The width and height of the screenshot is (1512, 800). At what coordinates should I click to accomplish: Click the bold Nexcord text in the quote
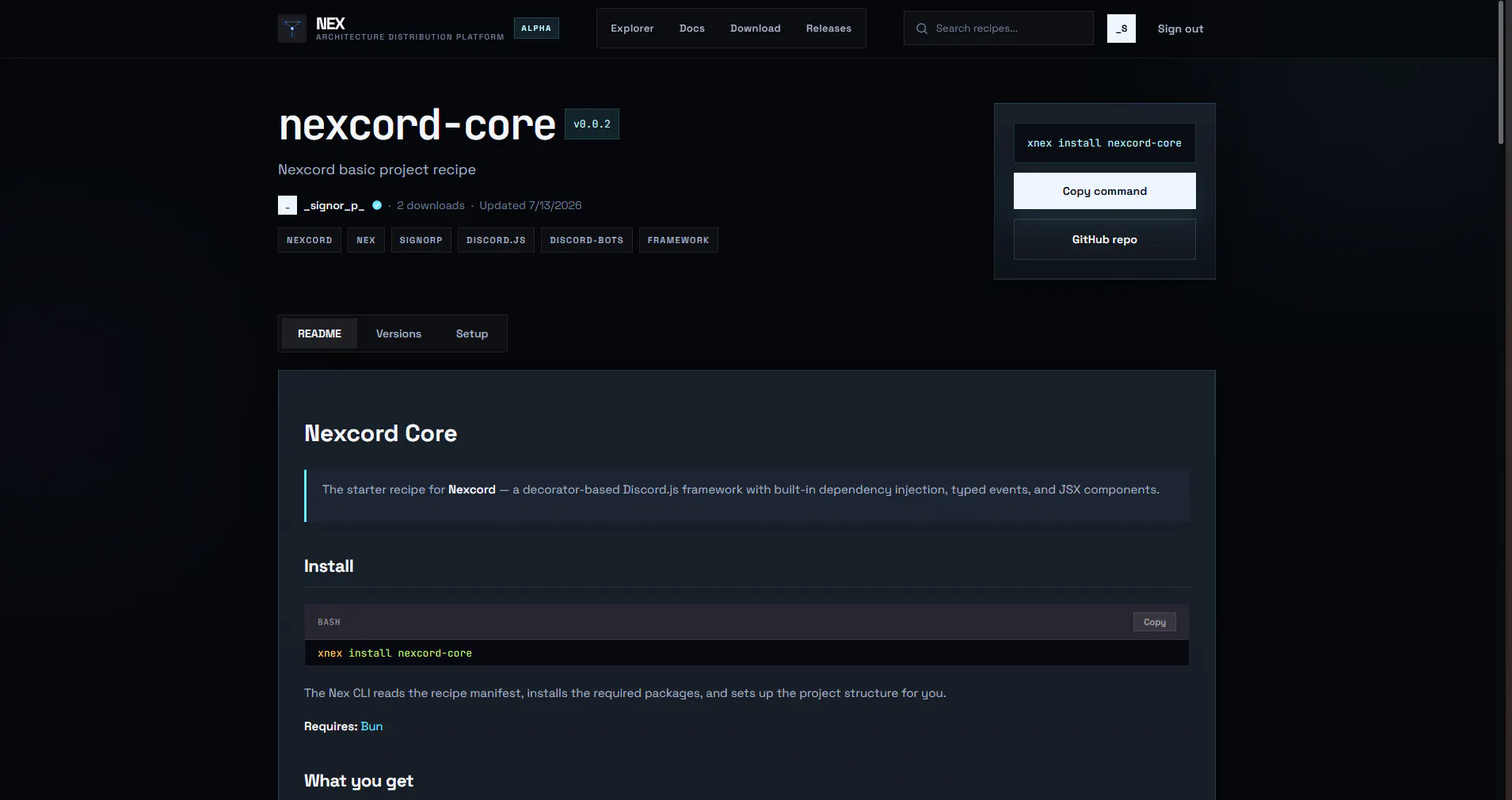[472, 490]
